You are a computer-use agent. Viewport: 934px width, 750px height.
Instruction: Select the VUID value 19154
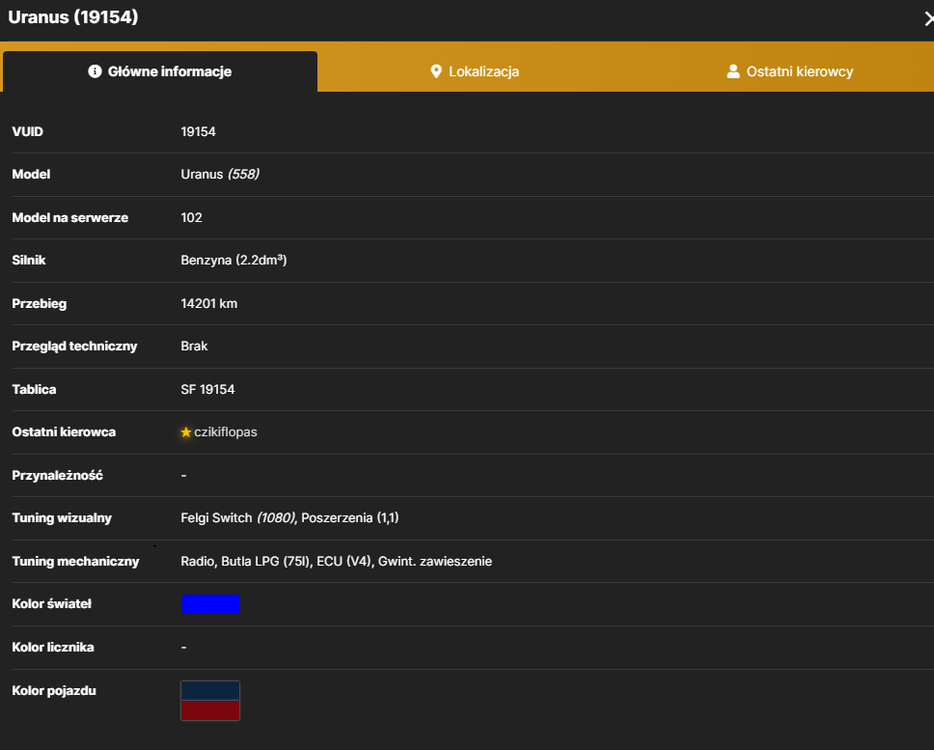pos(198,132)
